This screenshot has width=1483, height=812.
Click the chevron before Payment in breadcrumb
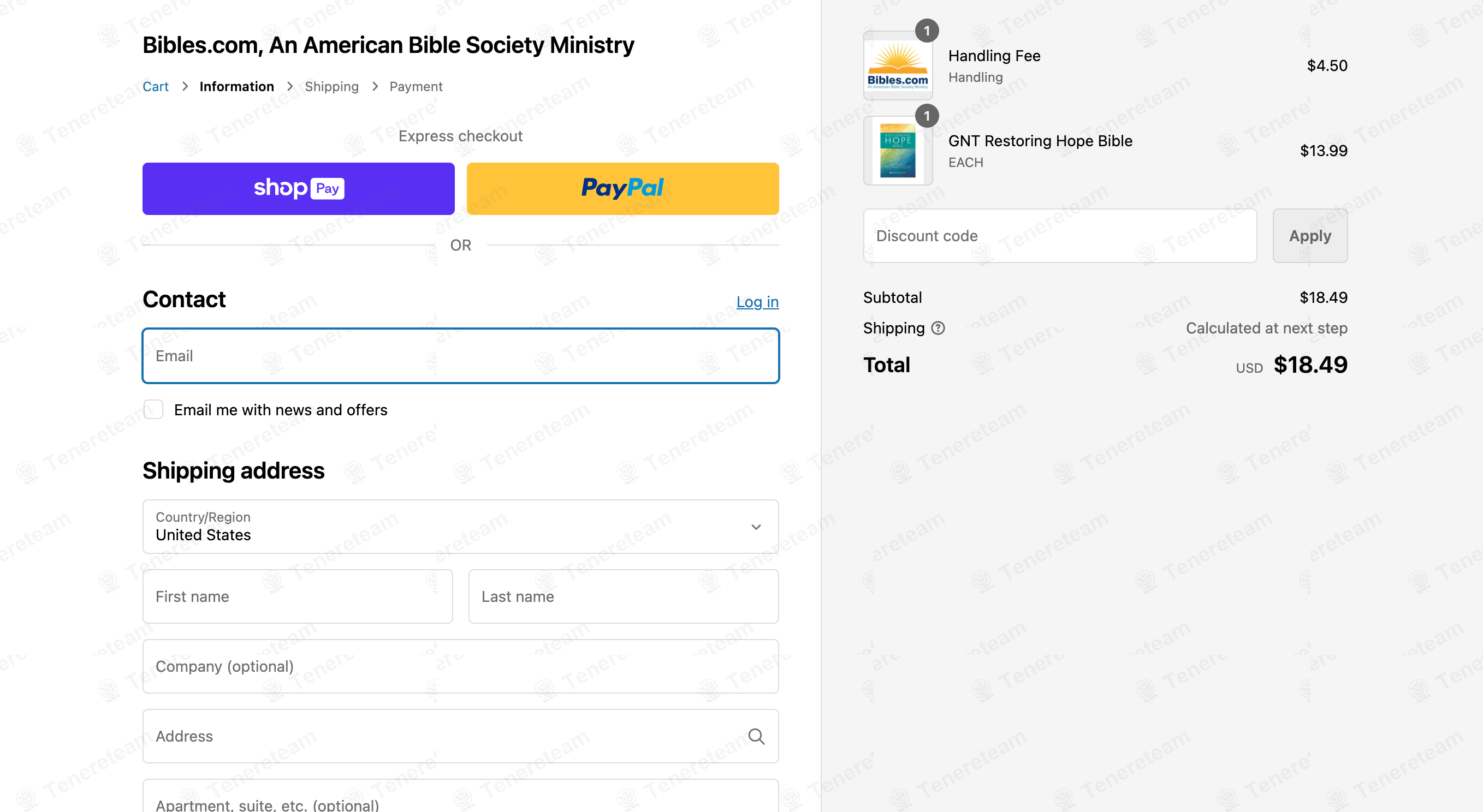click(x=375, y=86)
